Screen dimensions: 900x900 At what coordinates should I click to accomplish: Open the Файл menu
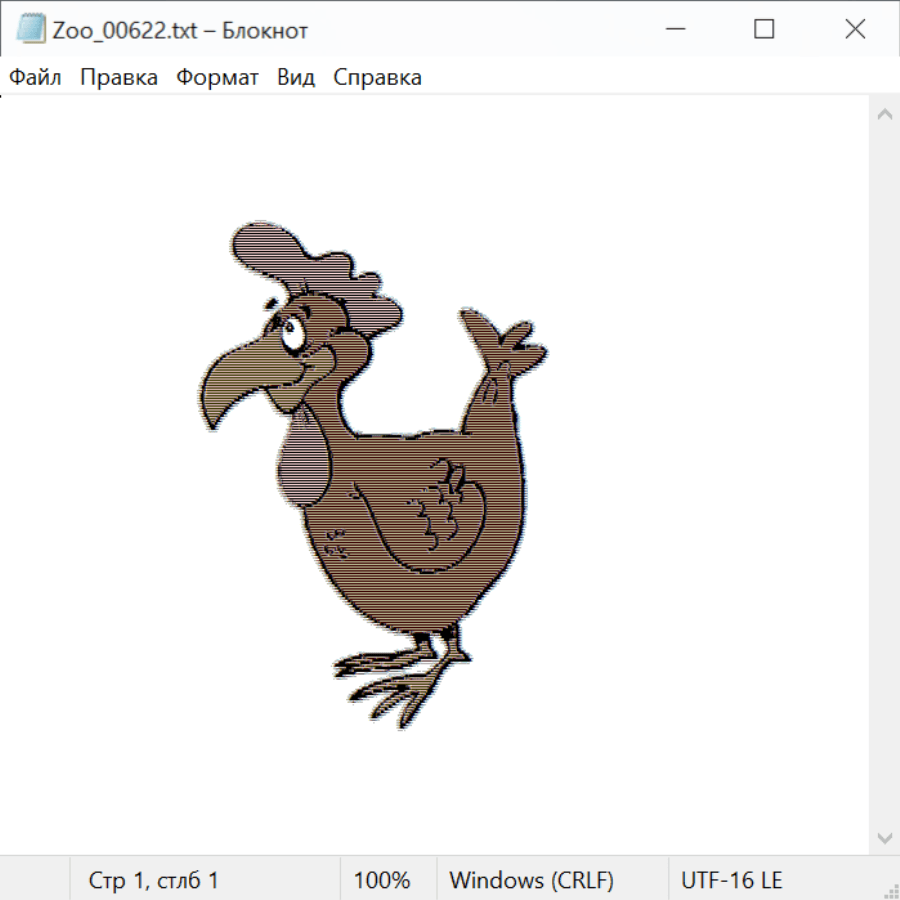pos(36,78)
